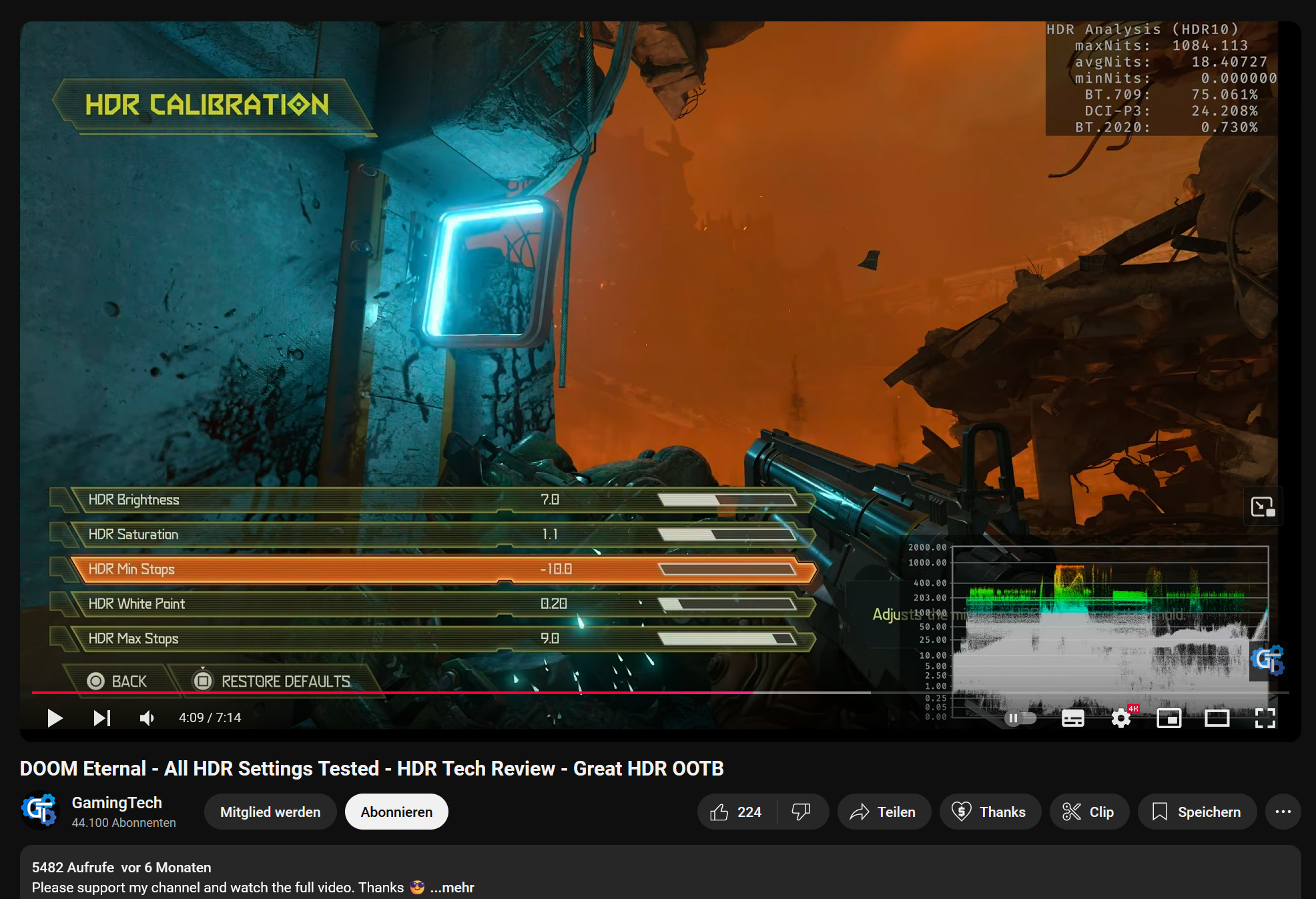Screen dimensions: 1316x899
Task: Expand description via ...mehr
Action: [x=452, y=888]
